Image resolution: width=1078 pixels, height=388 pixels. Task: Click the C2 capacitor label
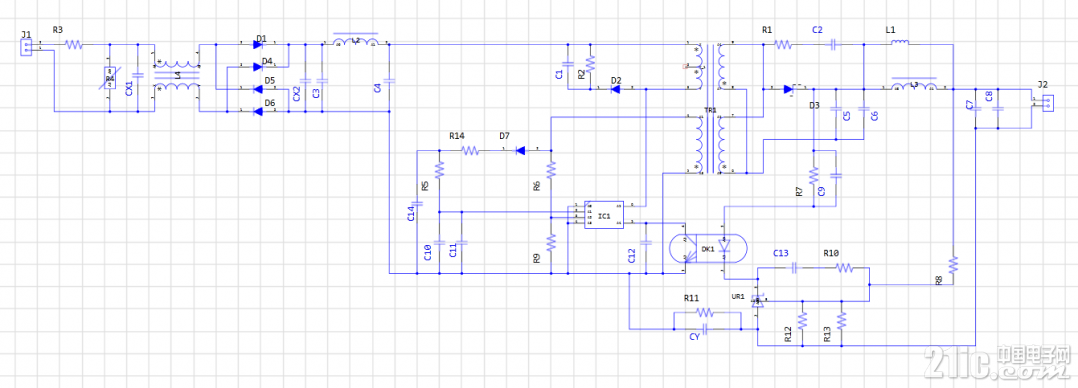[x=817, y=30]
